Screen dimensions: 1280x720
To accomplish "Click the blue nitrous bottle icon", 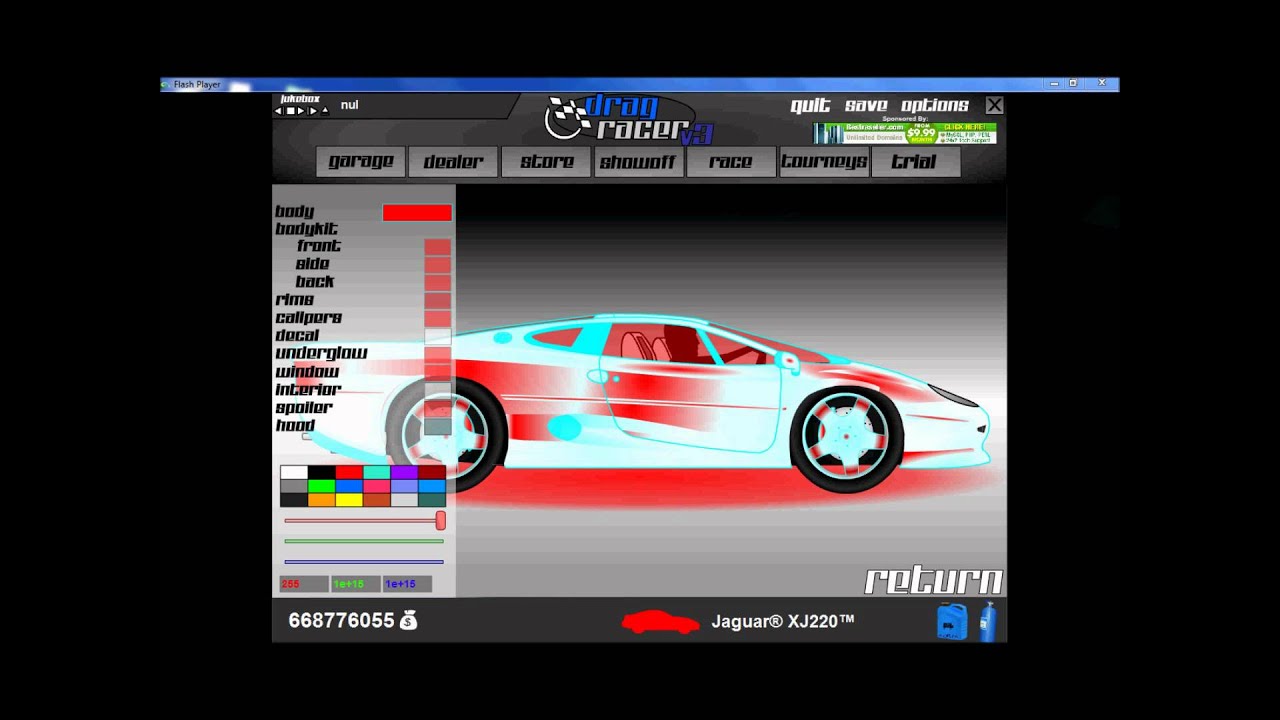I will pos(987,621).
